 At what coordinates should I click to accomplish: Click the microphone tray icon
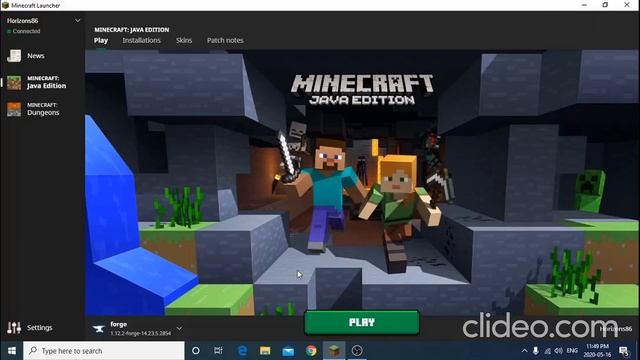[x=536, y=351]
